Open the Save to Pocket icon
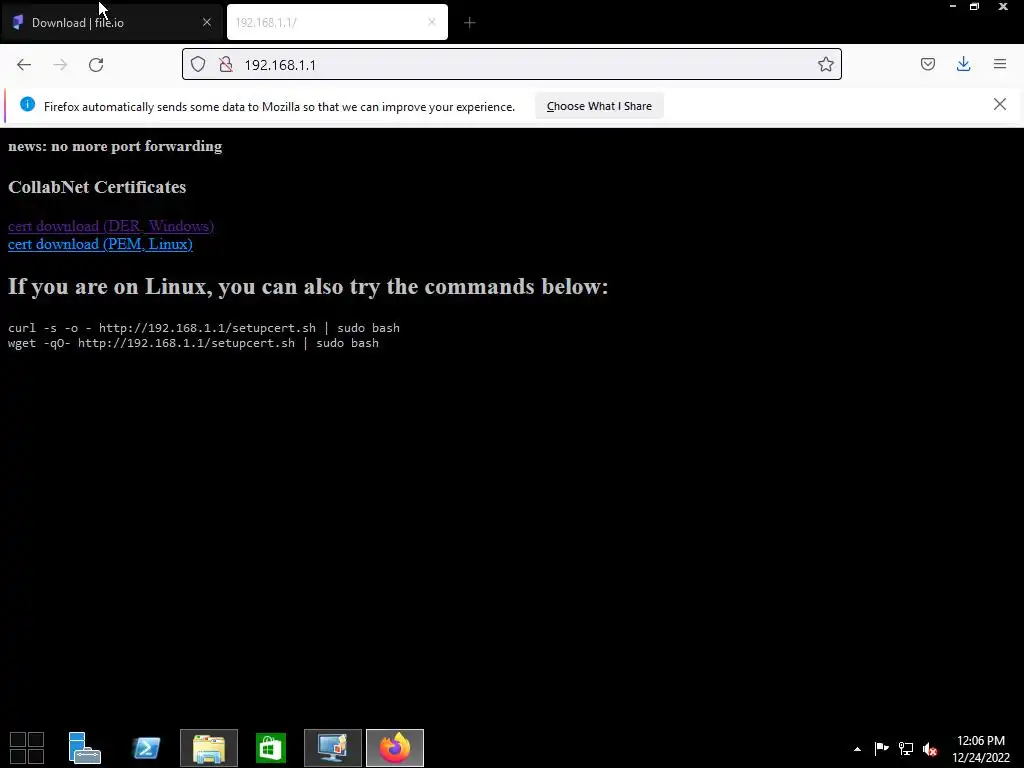 [927, 64]
